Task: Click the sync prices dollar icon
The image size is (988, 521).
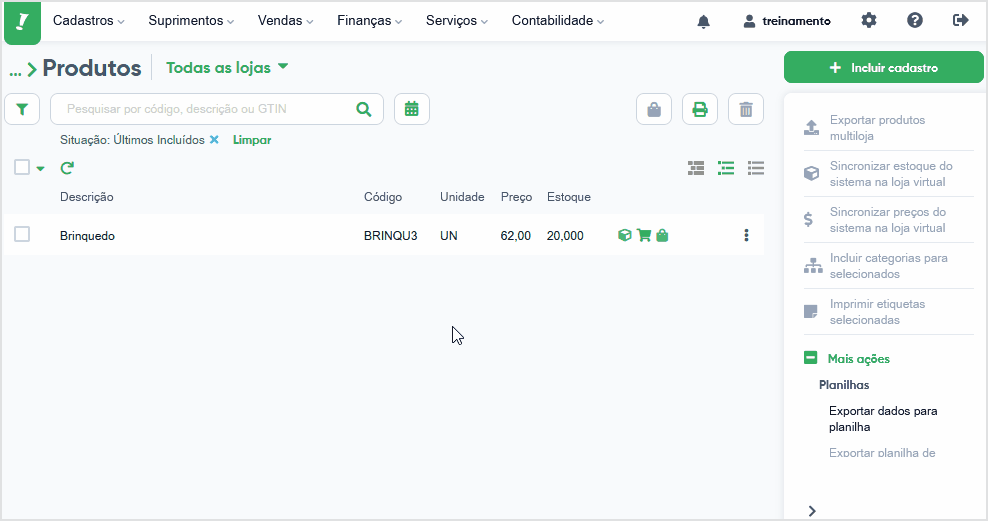Action: pos(808,219)
